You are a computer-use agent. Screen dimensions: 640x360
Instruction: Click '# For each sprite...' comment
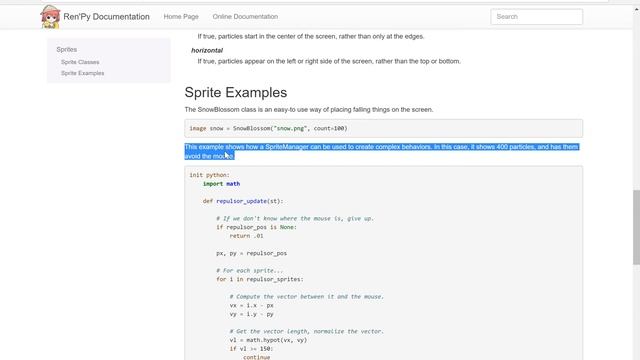tap(249, 271)
